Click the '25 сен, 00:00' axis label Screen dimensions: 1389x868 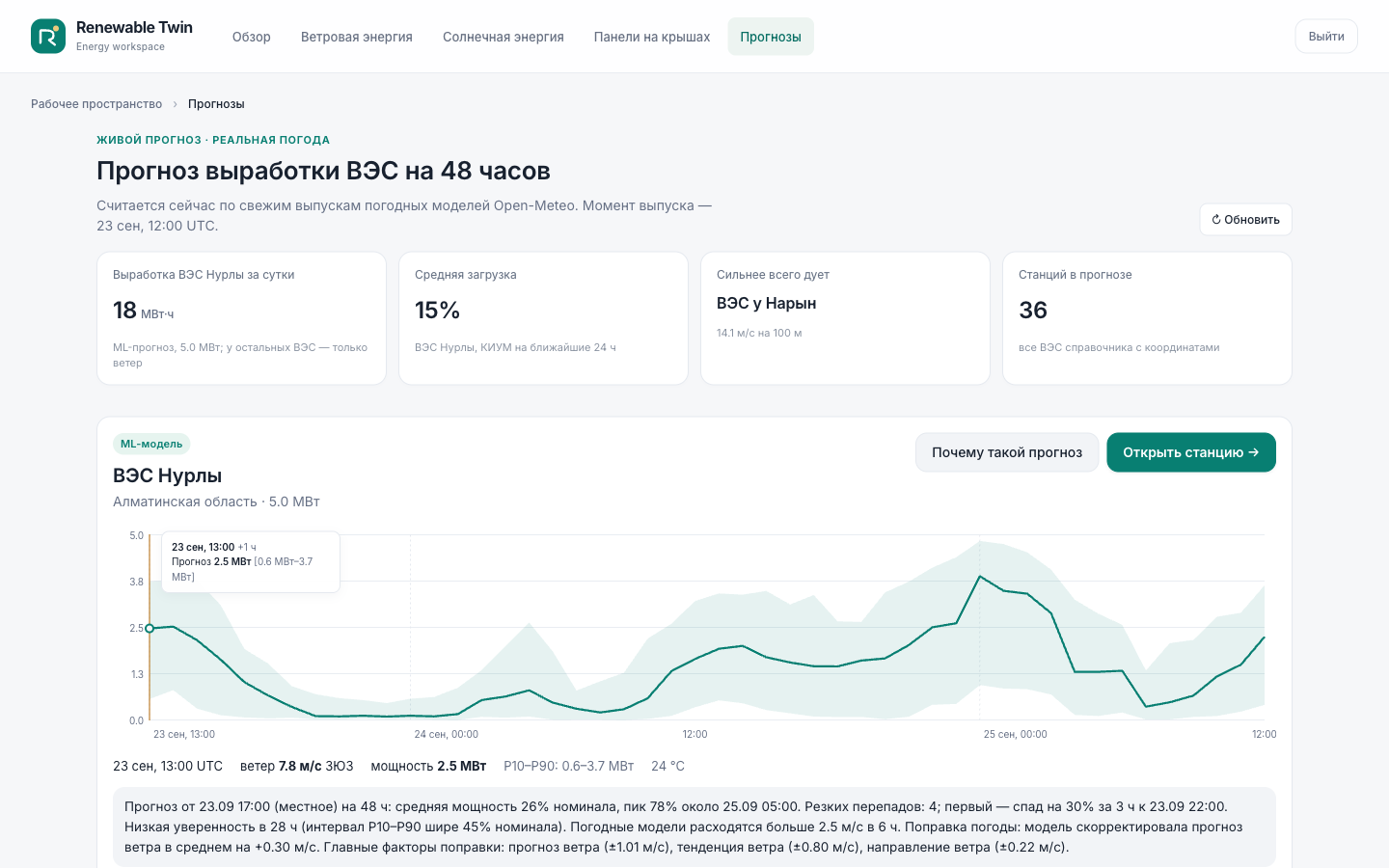click(x=1016, y=735)
